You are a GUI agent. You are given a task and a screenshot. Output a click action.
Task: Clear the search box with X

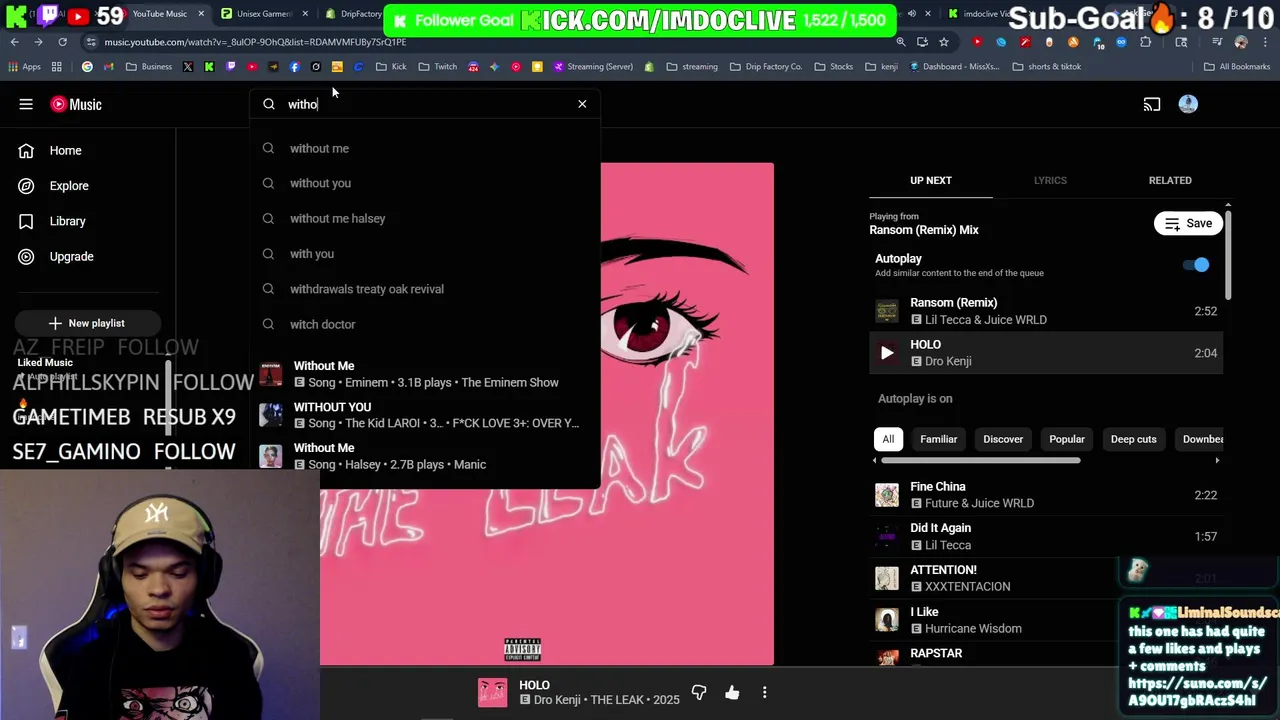tap(582, 104)
